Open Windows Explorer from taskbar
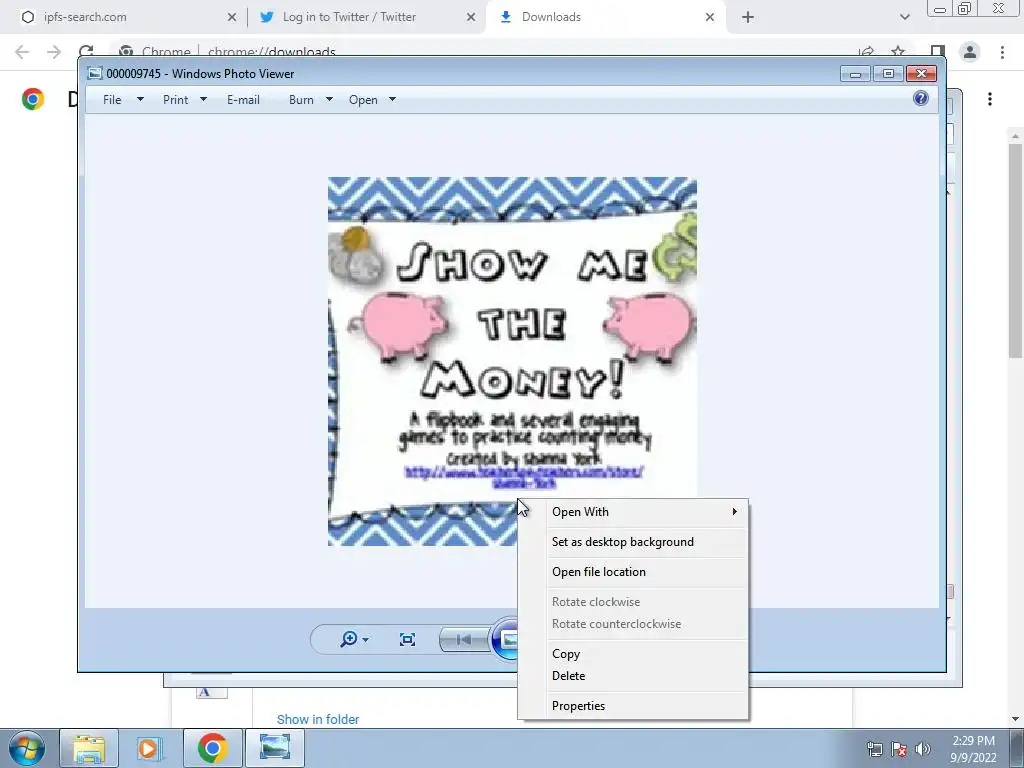This screenshot has width=1024, height=768. point(89,748)
